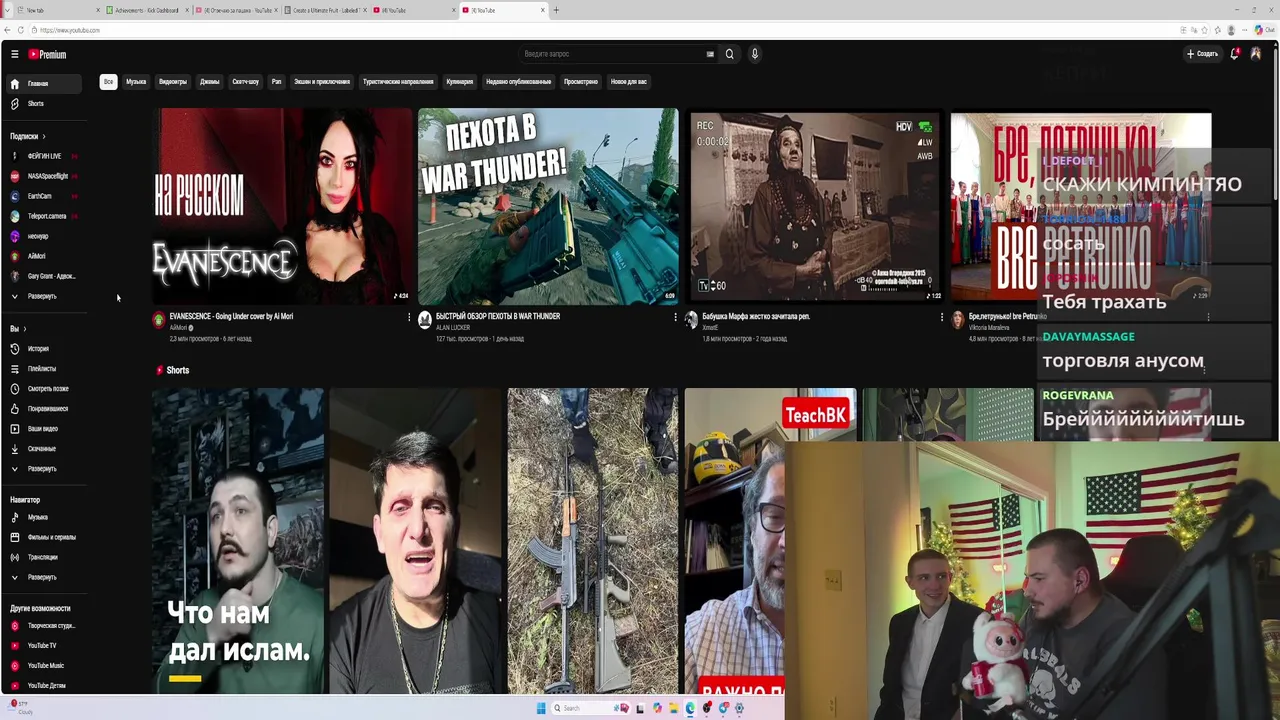Image resolution: width=1280 pixels, height=720 pixels.
Task: Open Смотреть позже in the sidebar
Action: 44,389
